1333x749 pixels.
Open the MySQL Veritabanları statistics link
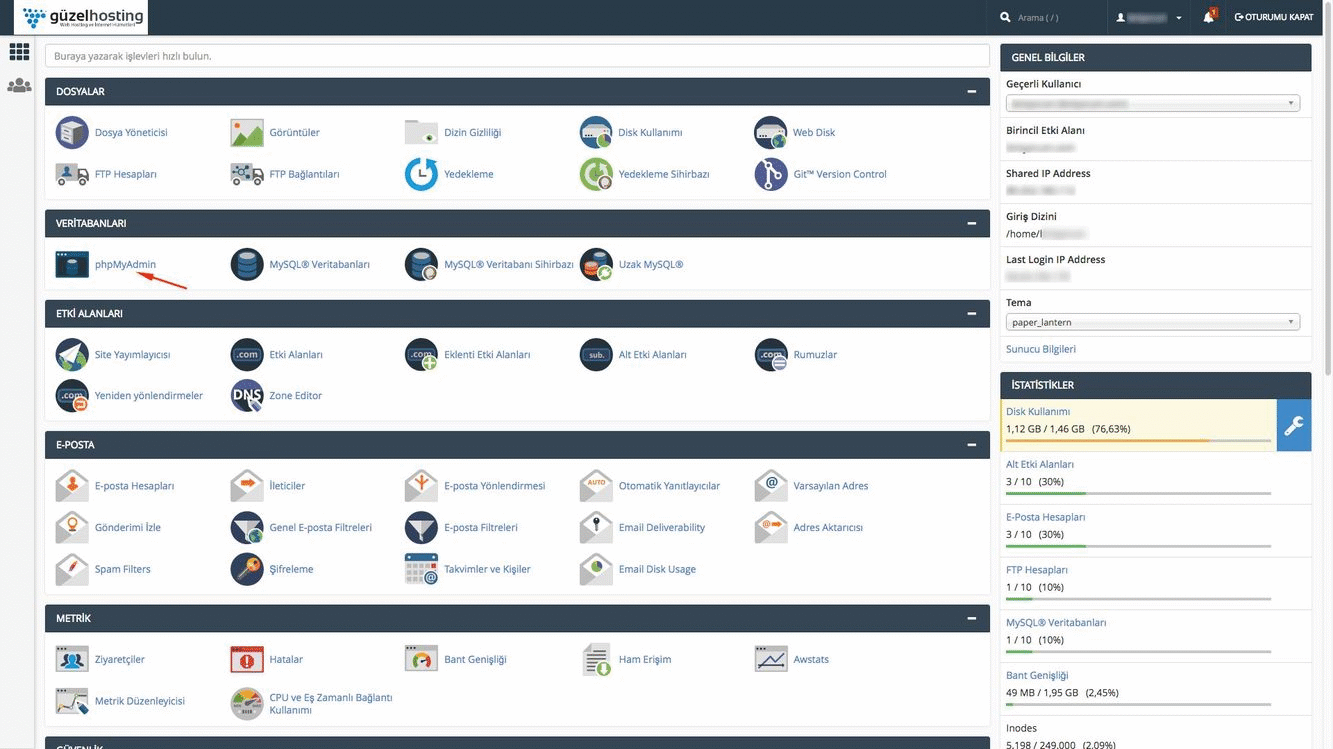pos(1056,622)
